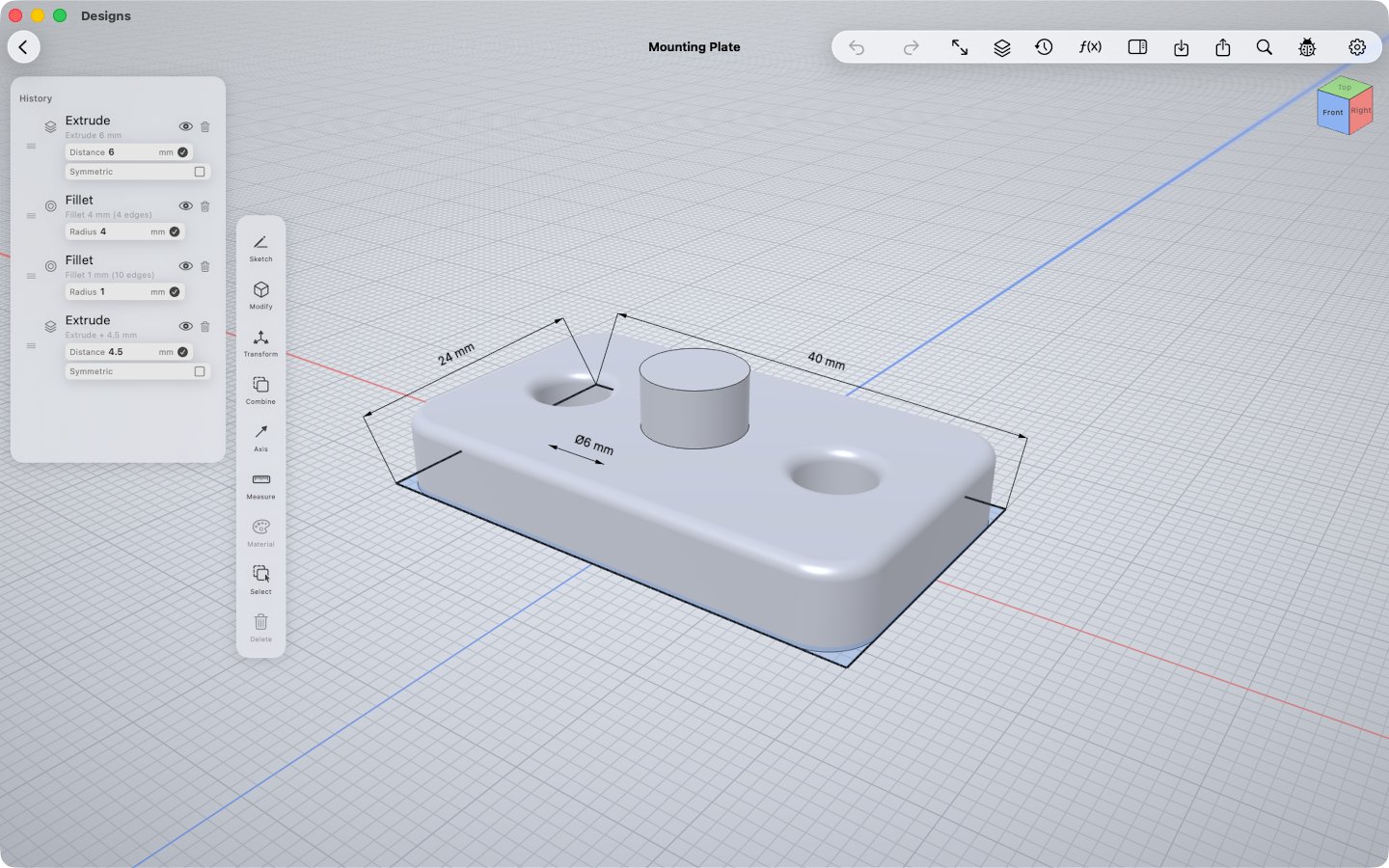Delete the Extrude + 4.5 mm step

205,326
